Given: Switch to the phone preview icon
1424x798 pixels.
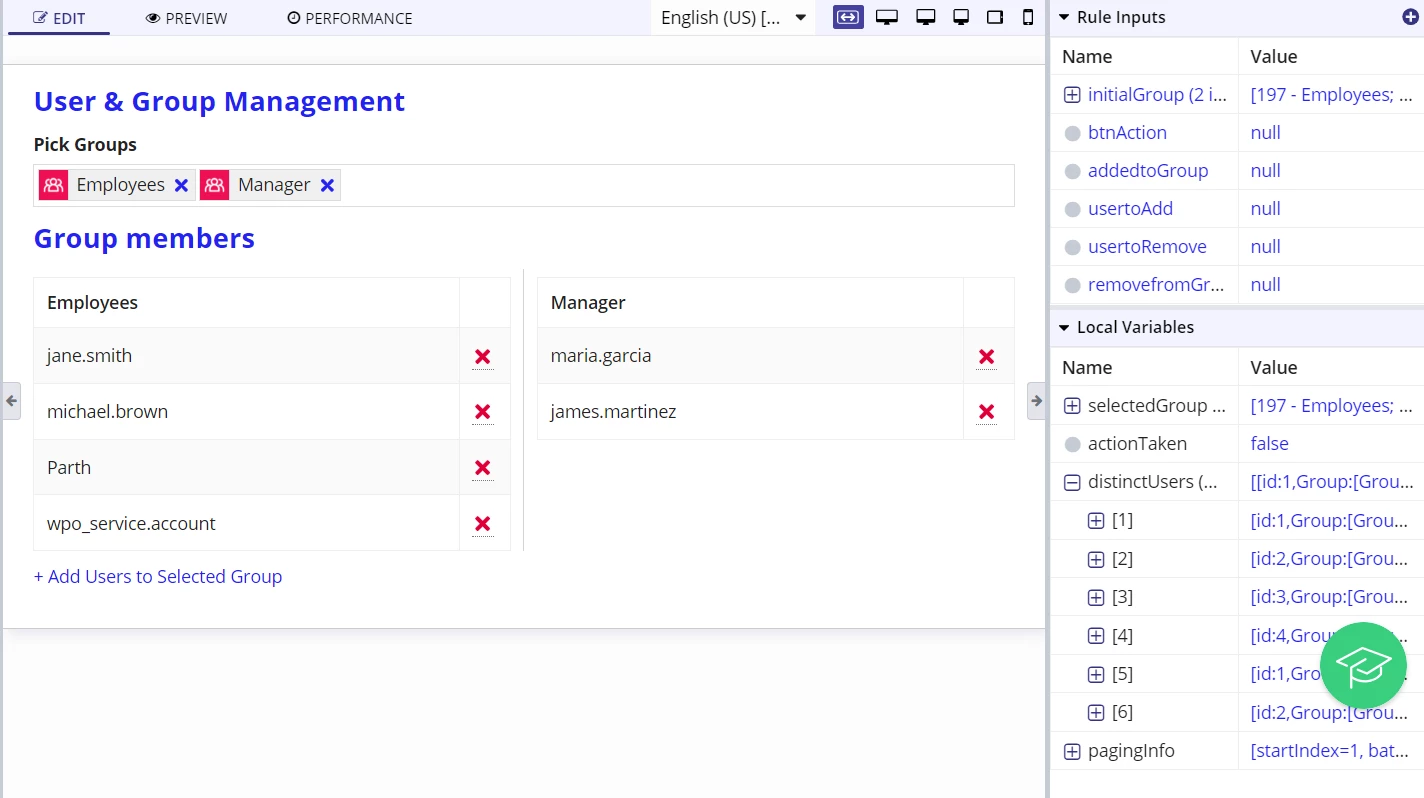Looking at the screenshot, I should [1028, 17].
